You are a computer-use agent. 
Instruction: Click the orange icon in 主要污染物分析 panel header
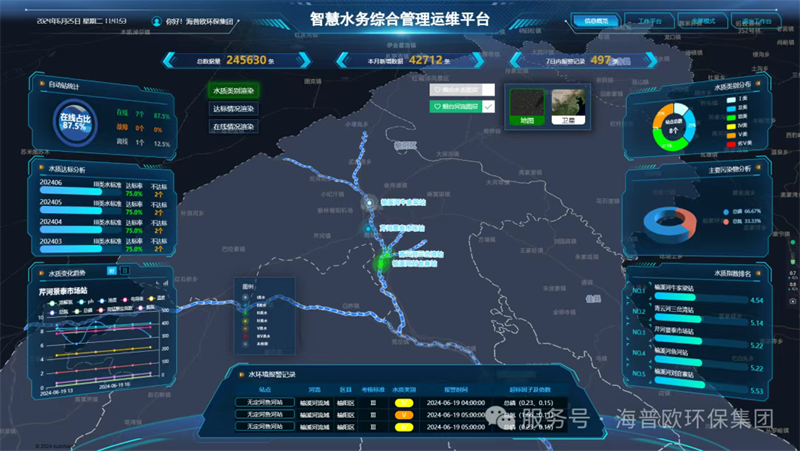pos(760,170)
